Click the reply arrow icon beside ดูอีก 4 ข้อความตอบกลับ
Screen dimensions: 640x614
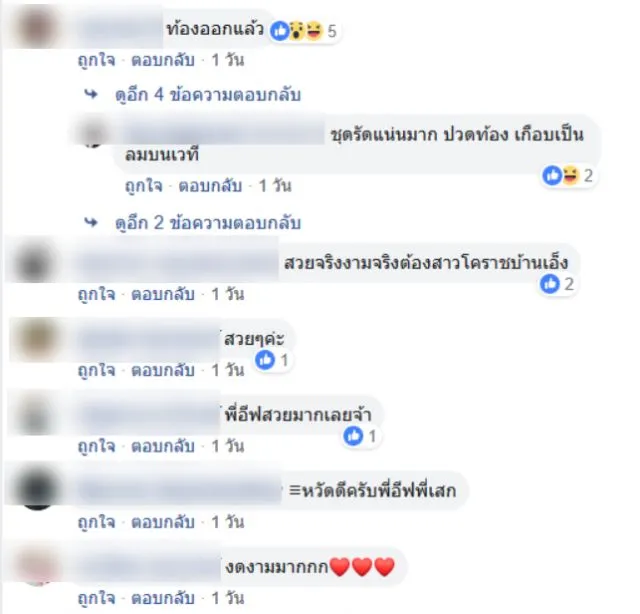point(91,94)
